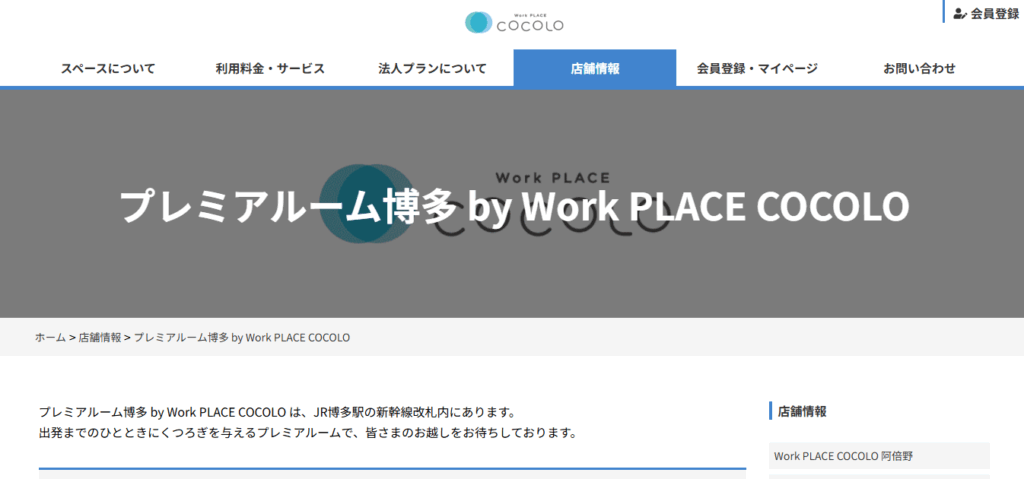Open 会員登録・マイページ in the navigation
This screenshot has width=1024, height=479.
click(x=757, y=69)
